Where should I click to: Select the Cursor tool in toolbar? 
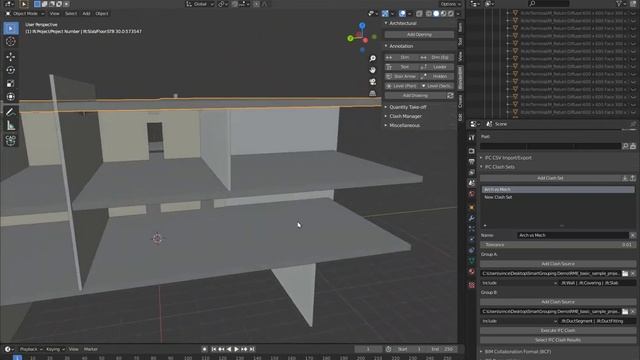point(11,42)
